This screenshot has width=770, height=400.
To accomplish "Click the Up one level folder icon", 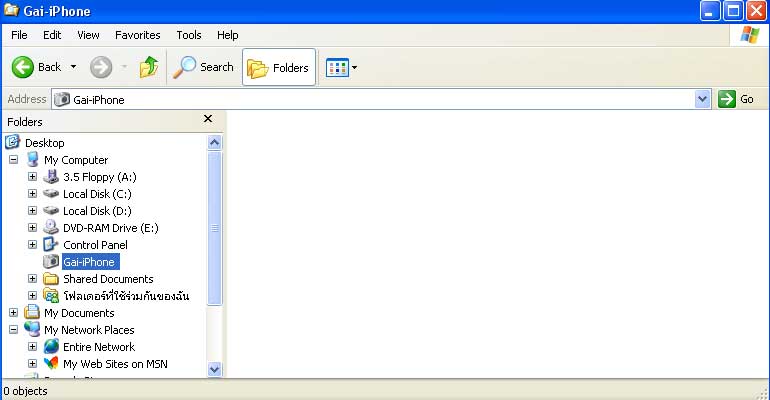I will point(149,67).
